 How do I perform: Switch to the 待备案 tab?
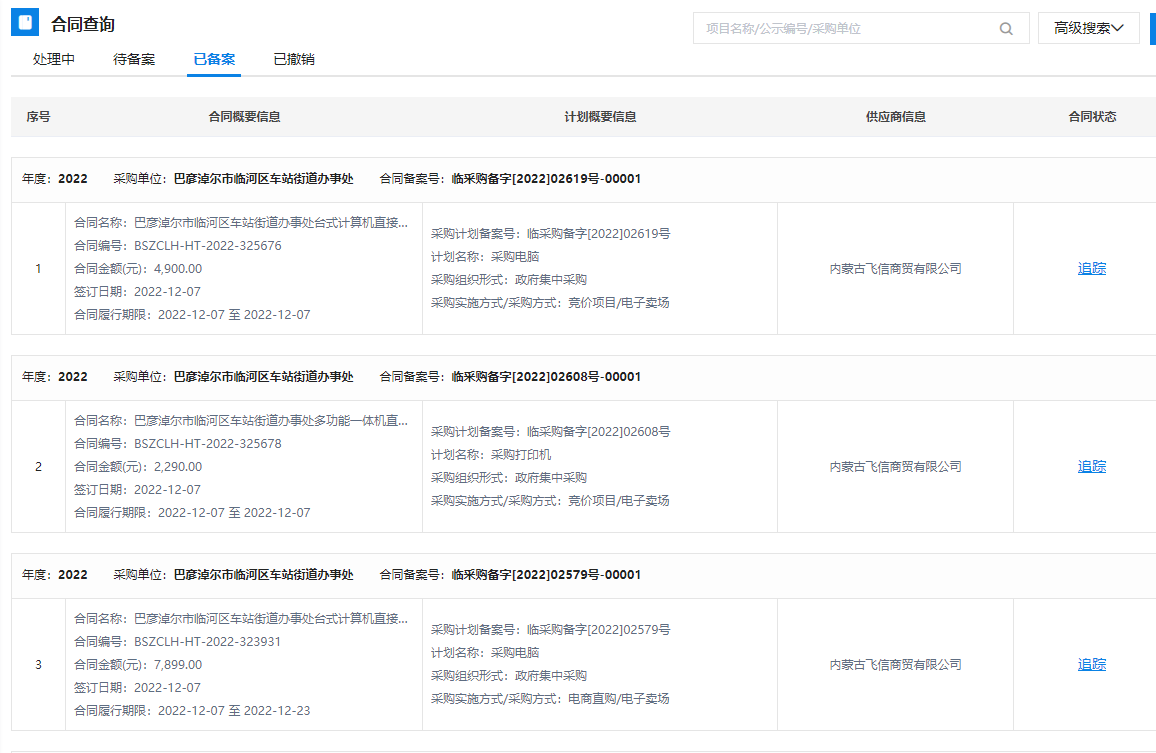[134, 59]
